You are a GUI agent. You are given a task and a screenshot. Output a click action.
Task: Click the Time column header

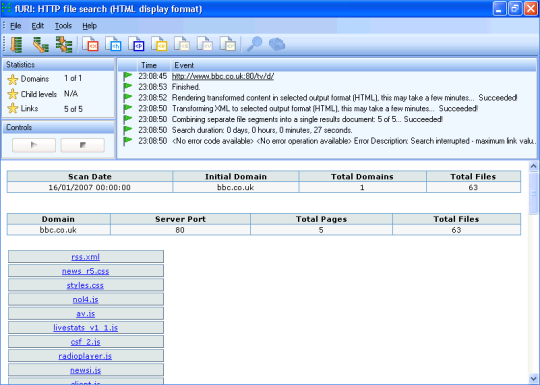pyautogui.click(x=154, y=65)
